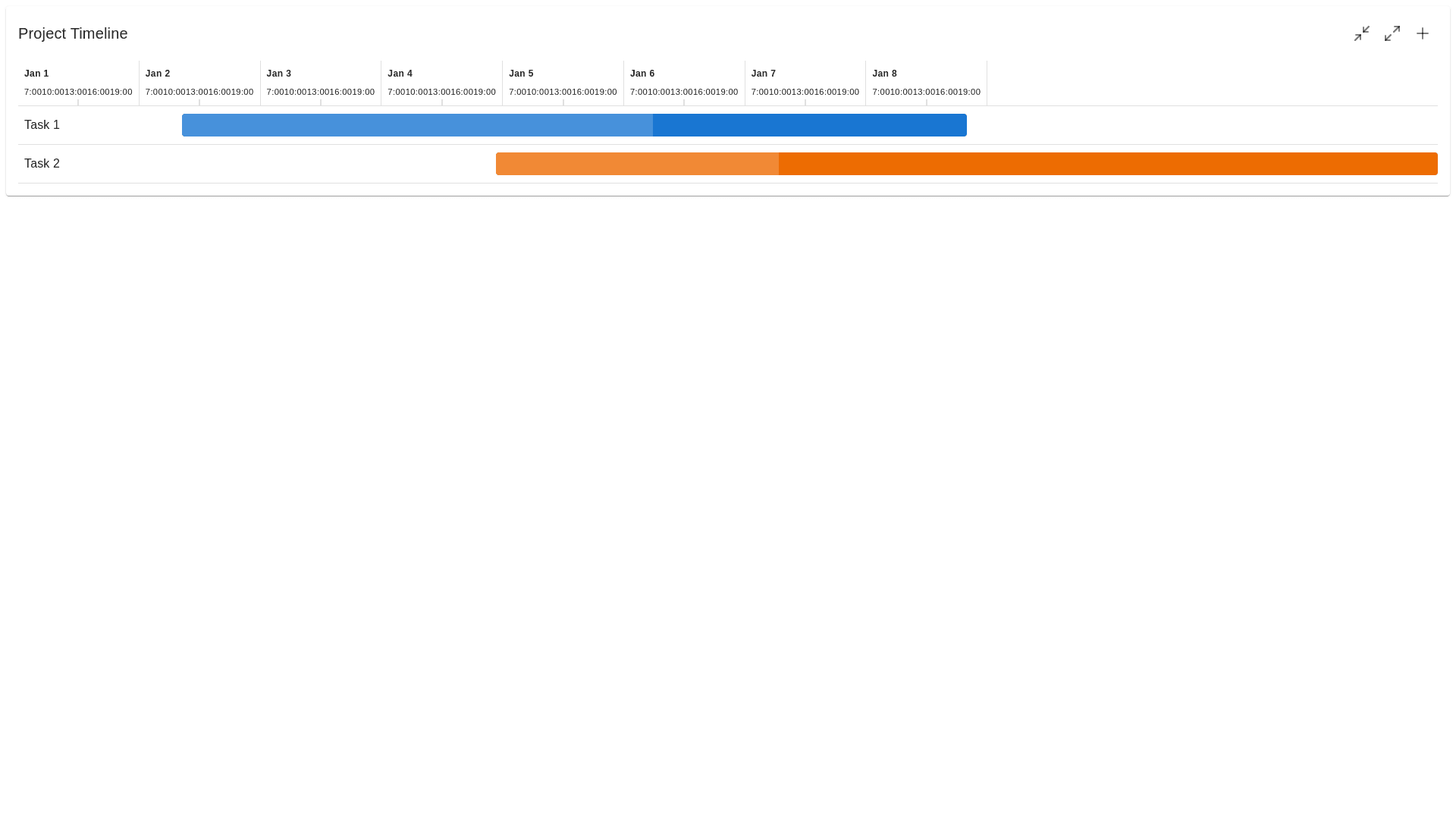Select the Jan 2 date header

(x=158, y=74)
